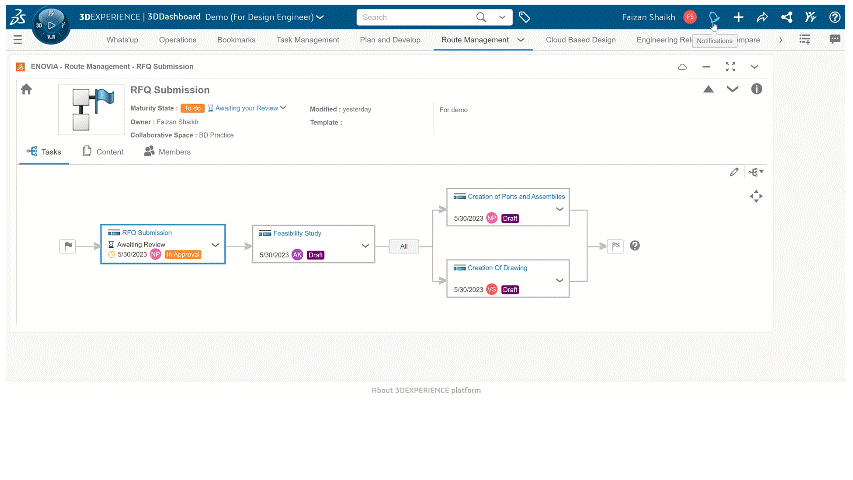Click the route end flag node
The height and width of the screenshot is (480, 853).
[615, 246]
